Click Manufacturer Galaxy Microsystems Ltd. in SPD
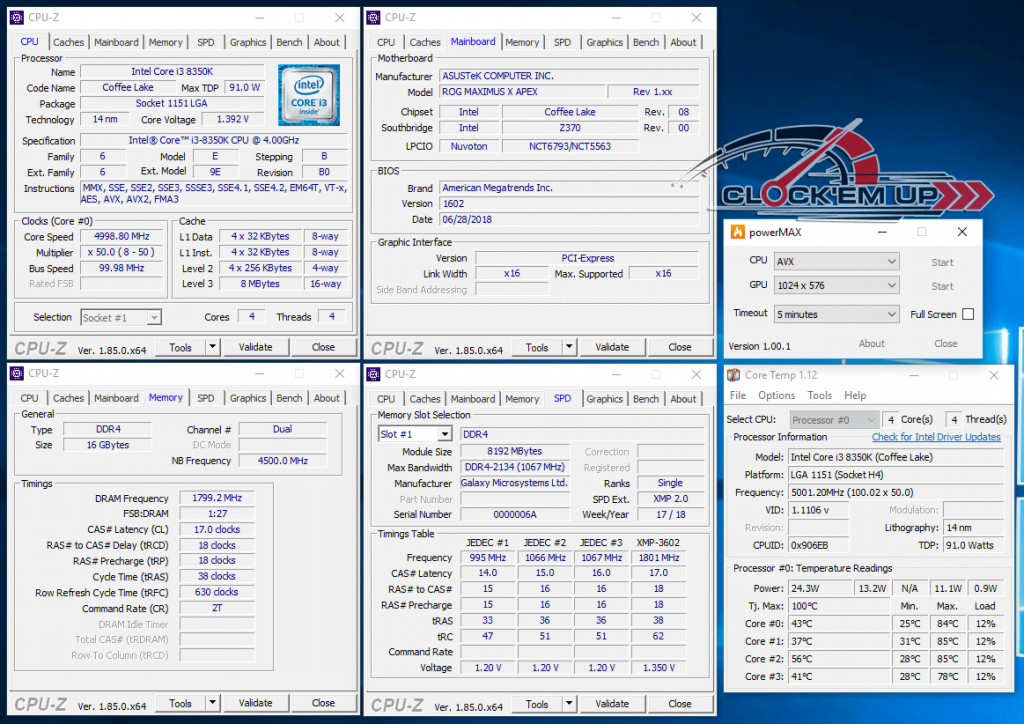 click(x=514, y=483)
